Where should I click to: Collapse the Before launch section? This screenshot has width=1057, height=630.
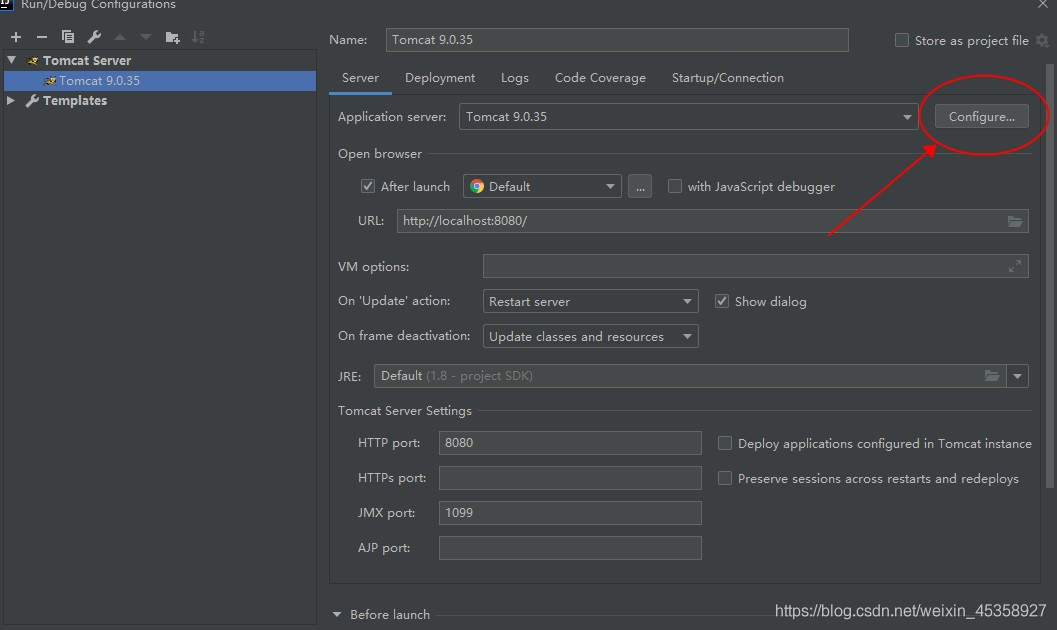[337, 615]
